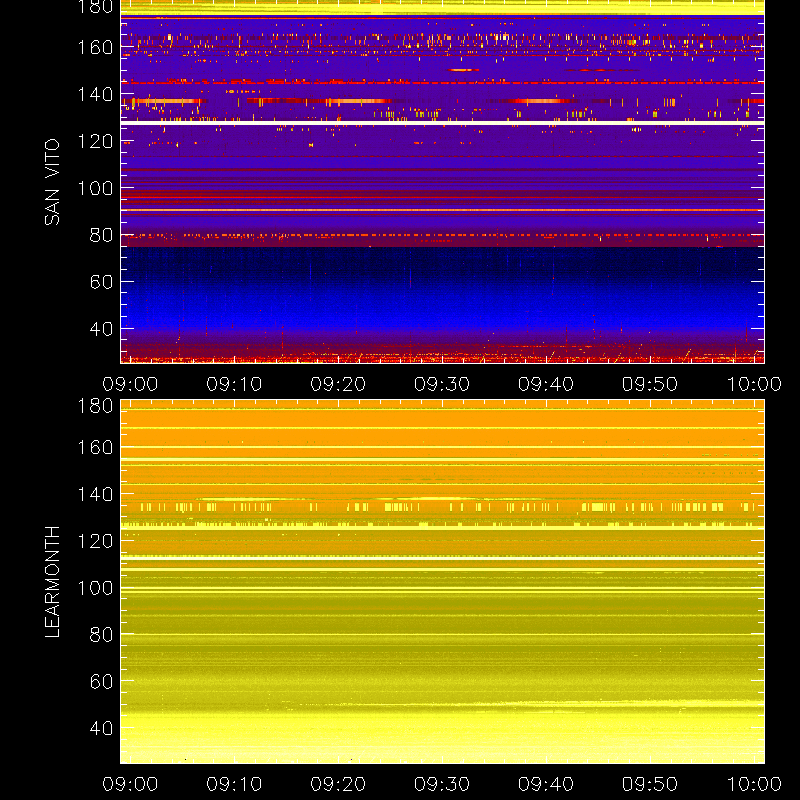
Task: Click 09:20 time label under Learmonth plot
Action: pos(338,784)
